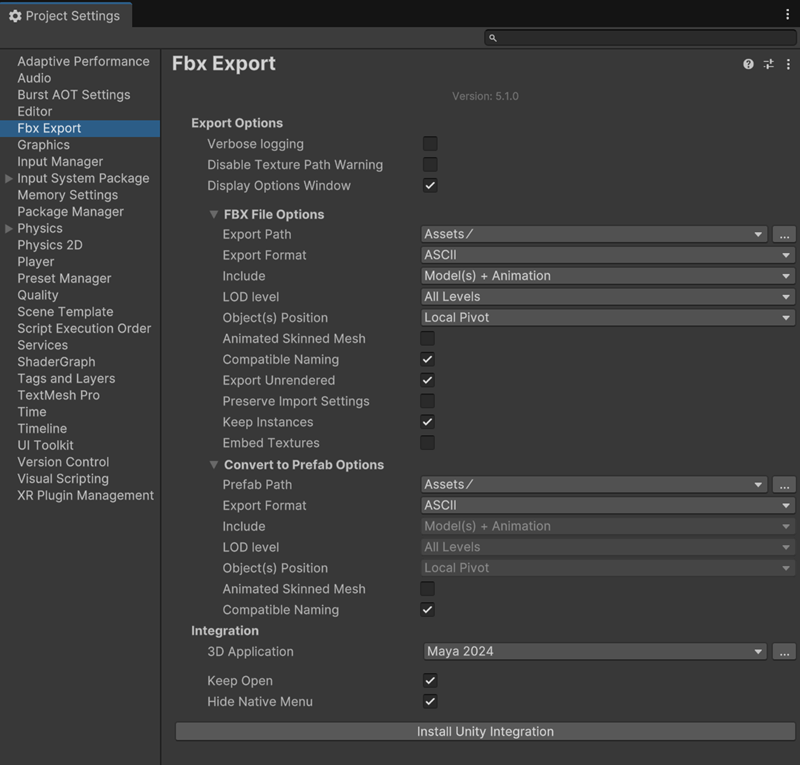Click the search magnifier icon

coord(492,38)
